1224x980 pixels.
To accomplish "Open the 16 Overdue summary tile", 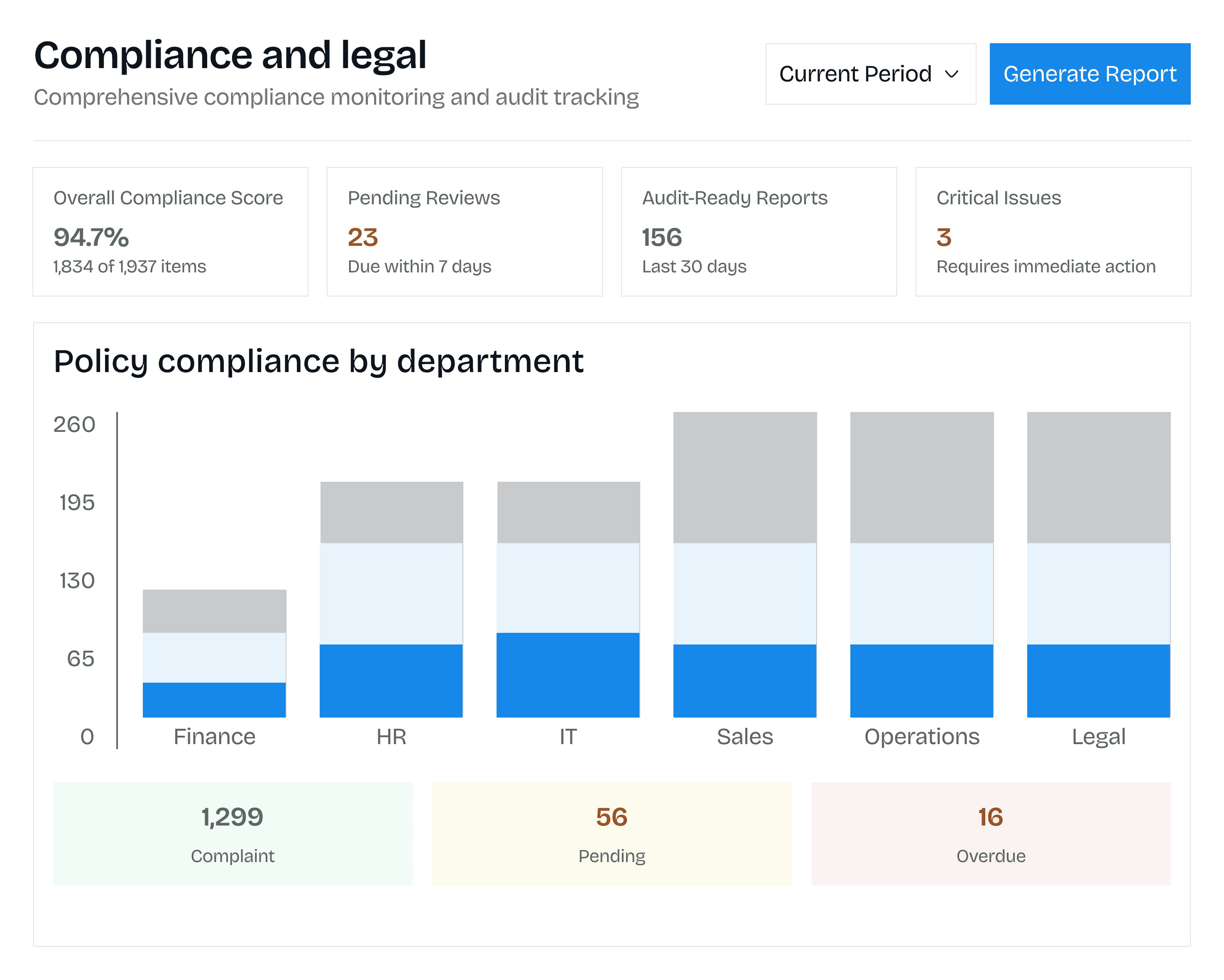I will click(x=991, y=833).
